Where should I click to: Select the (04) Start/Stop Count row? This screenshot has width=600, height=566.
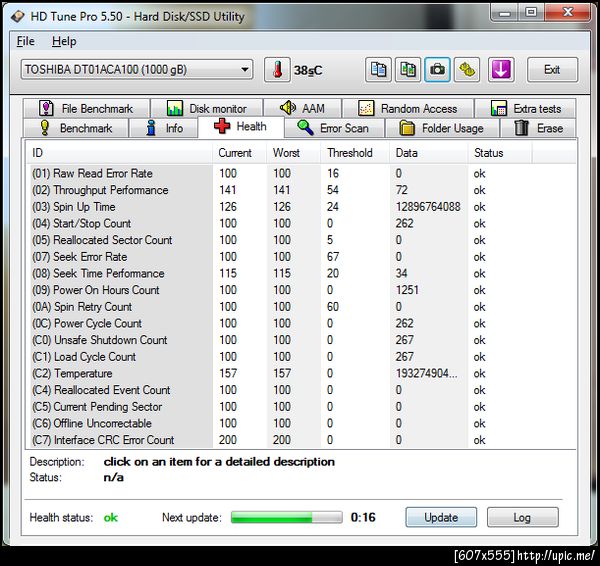[x=300, y=223]
